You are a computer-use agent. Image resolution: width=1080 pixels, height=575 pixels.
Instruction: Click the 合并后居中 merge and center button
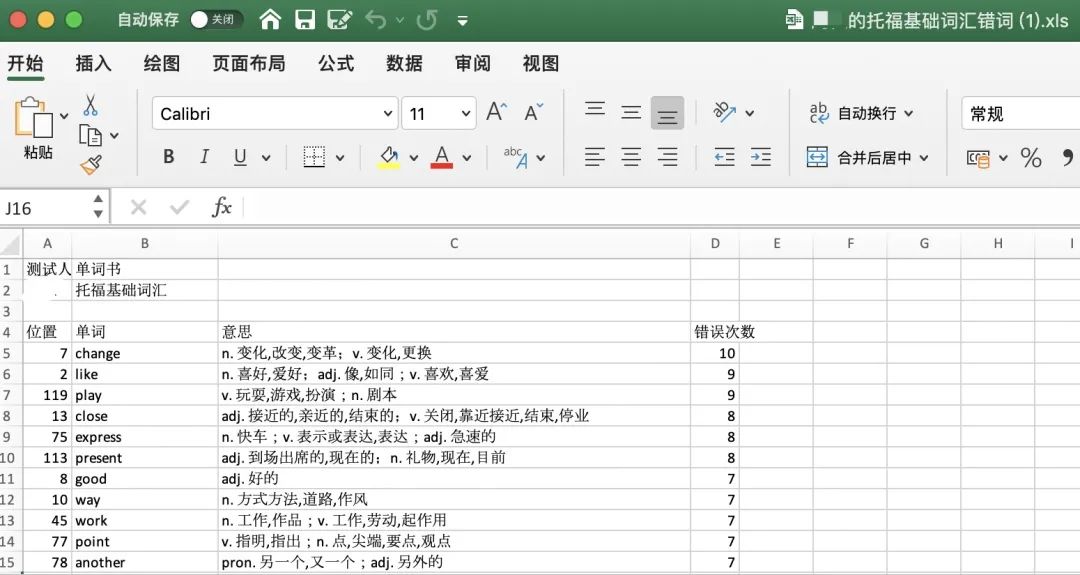click(867, 158)
